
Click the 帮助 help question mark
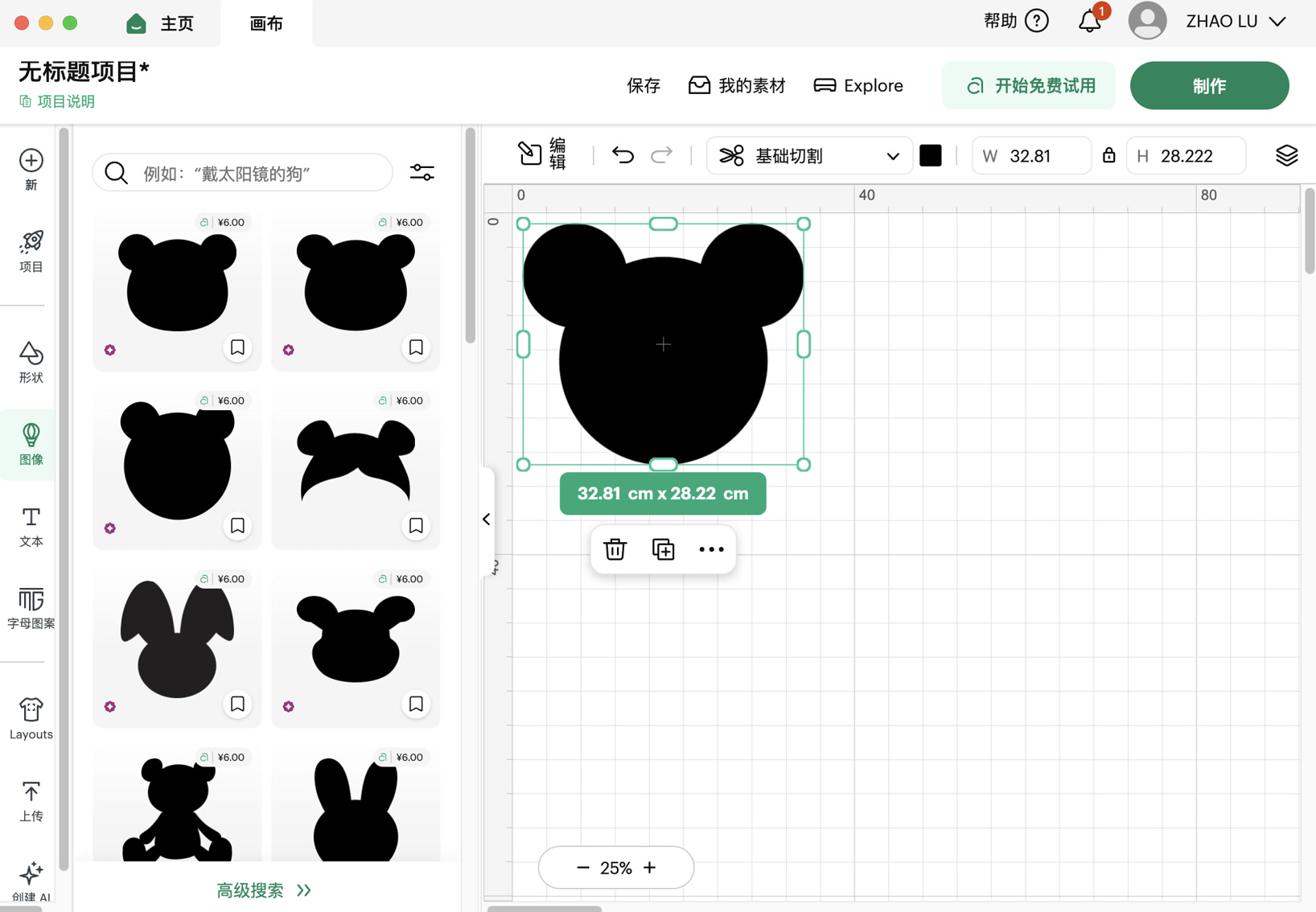coord(1038,21)
